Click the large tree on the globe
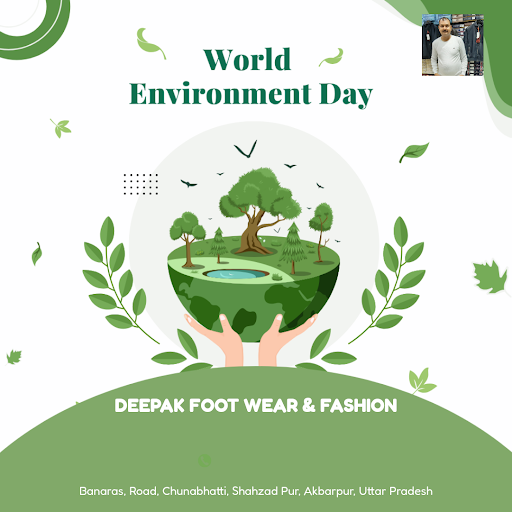 pos(259,211)
